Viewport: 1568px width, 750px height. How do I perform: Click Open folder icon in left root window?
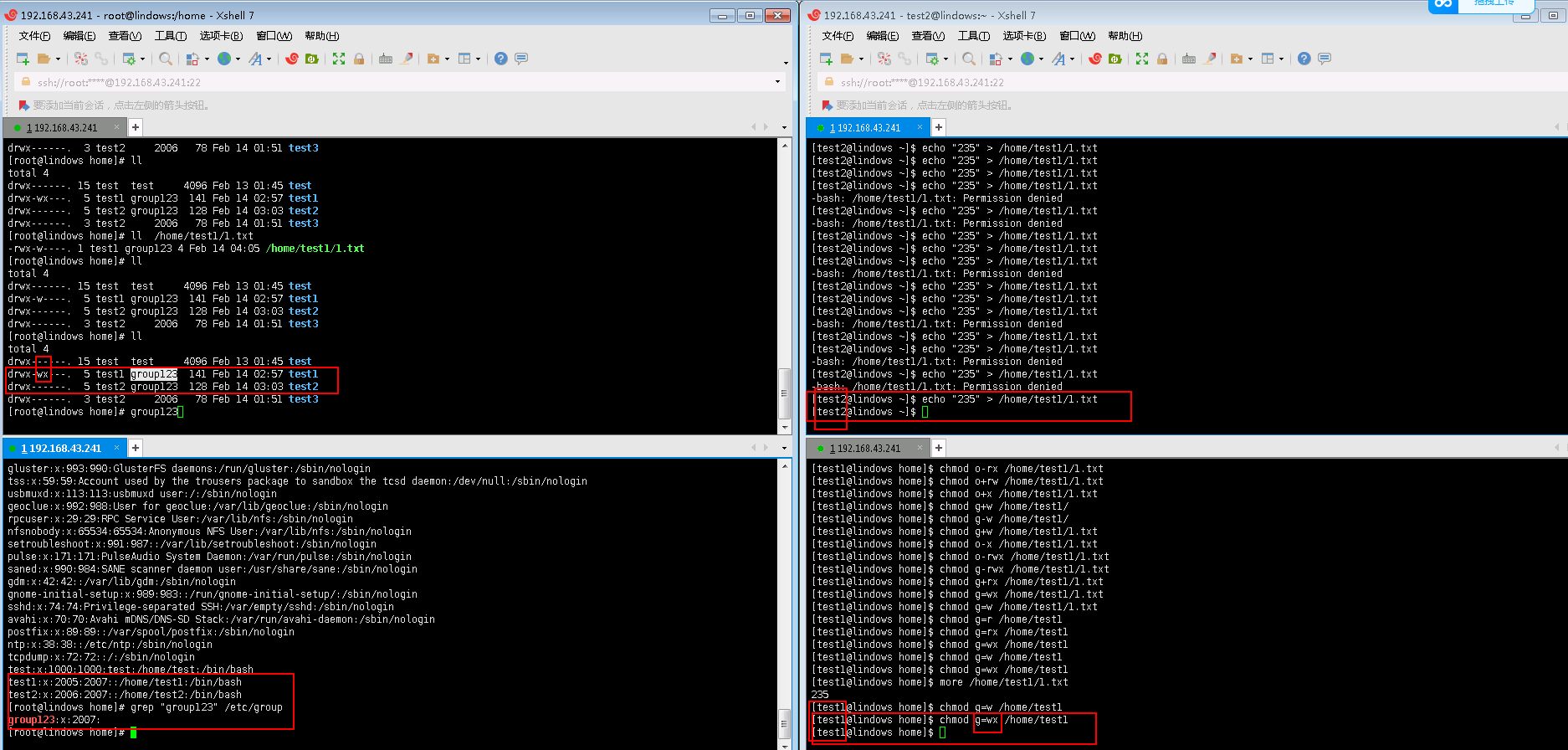point(44,59)
